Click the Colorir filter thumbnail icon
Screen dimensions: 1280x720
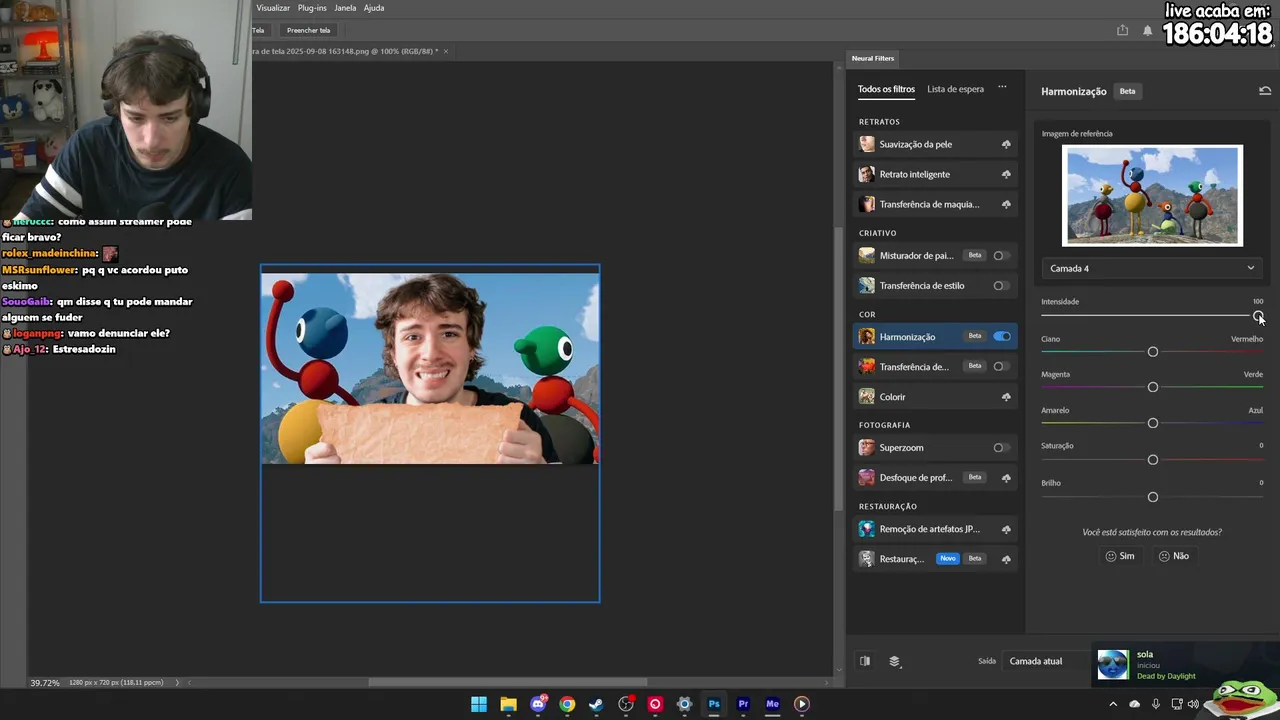pos(867,397)
